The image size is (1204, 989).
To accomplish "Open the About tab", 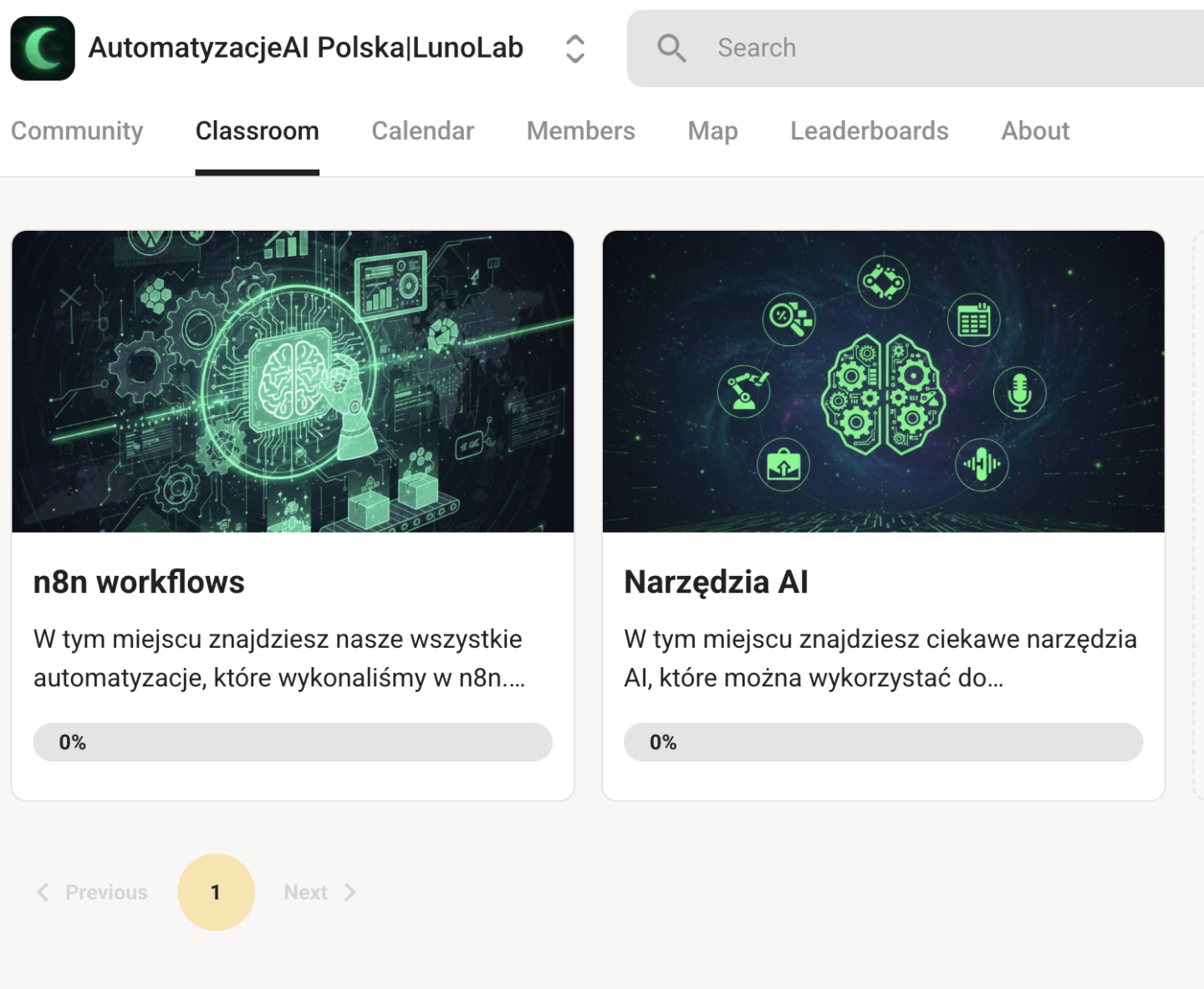I will [x=1034, y=131].
